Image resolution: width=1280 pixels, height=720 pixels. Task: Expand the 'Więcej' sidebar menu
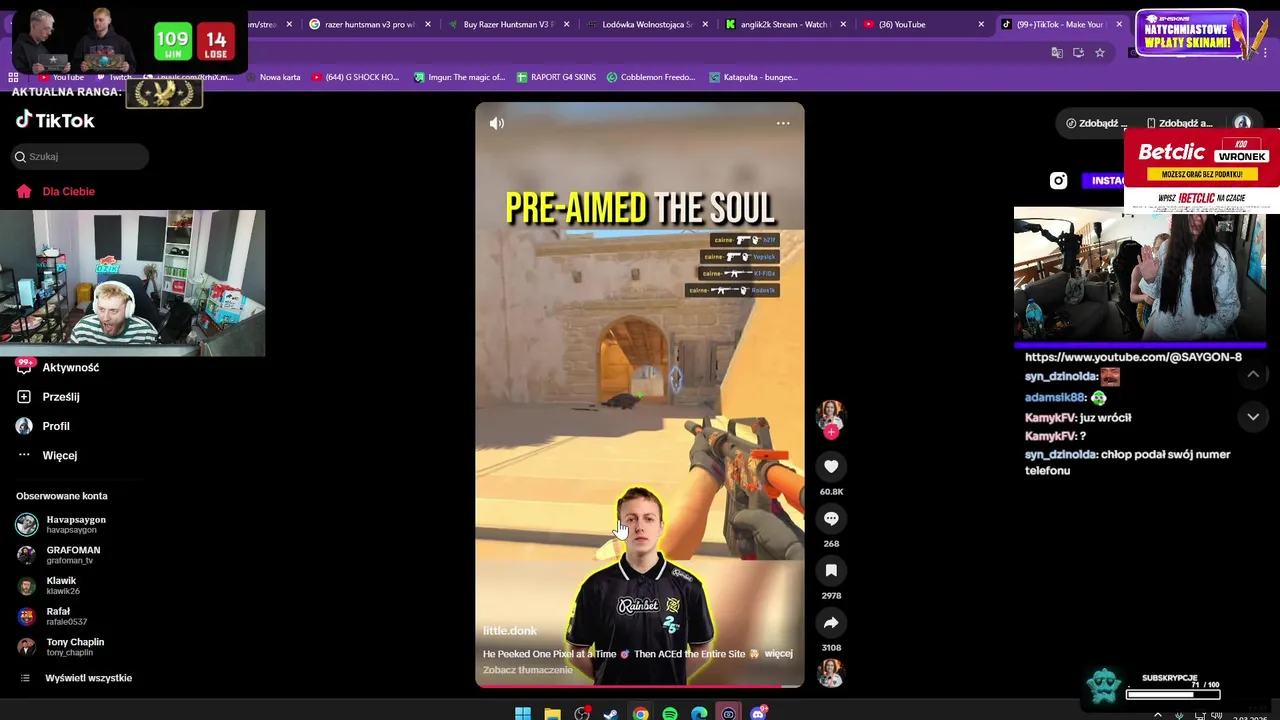(47, 455)
